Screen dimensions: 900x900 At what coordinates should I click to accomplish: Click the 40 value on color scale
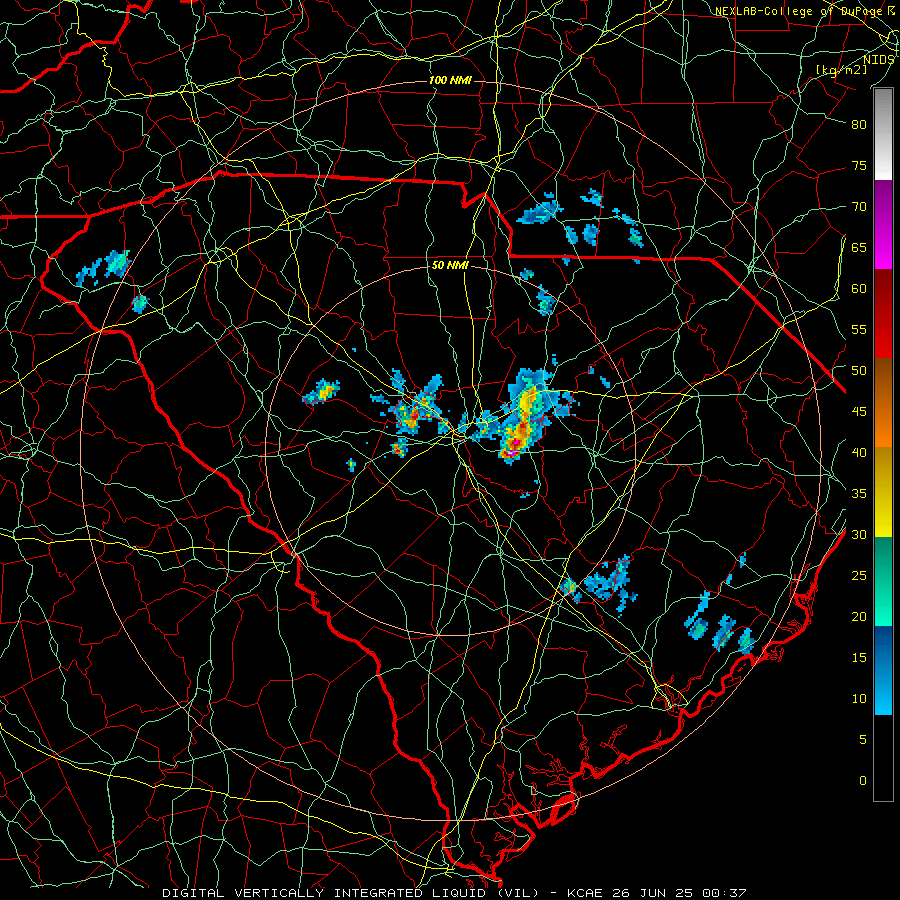859,453
